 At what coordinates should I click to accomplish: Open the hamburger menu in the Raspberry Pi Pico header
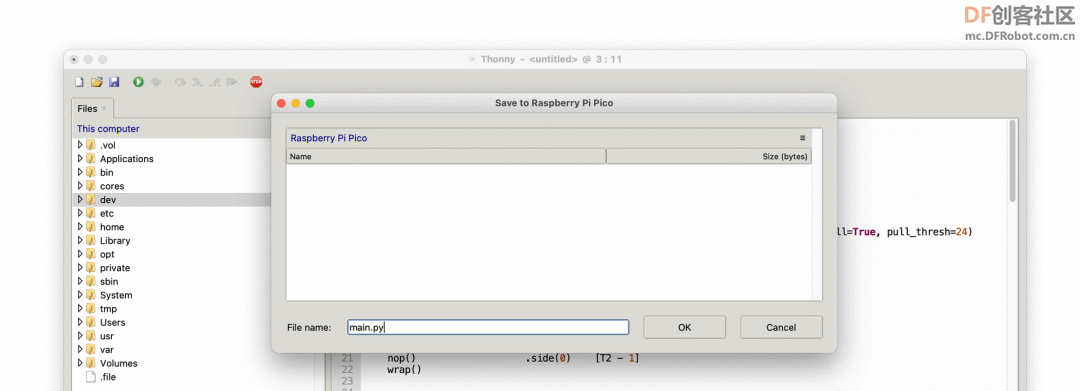tap(802, 138)
